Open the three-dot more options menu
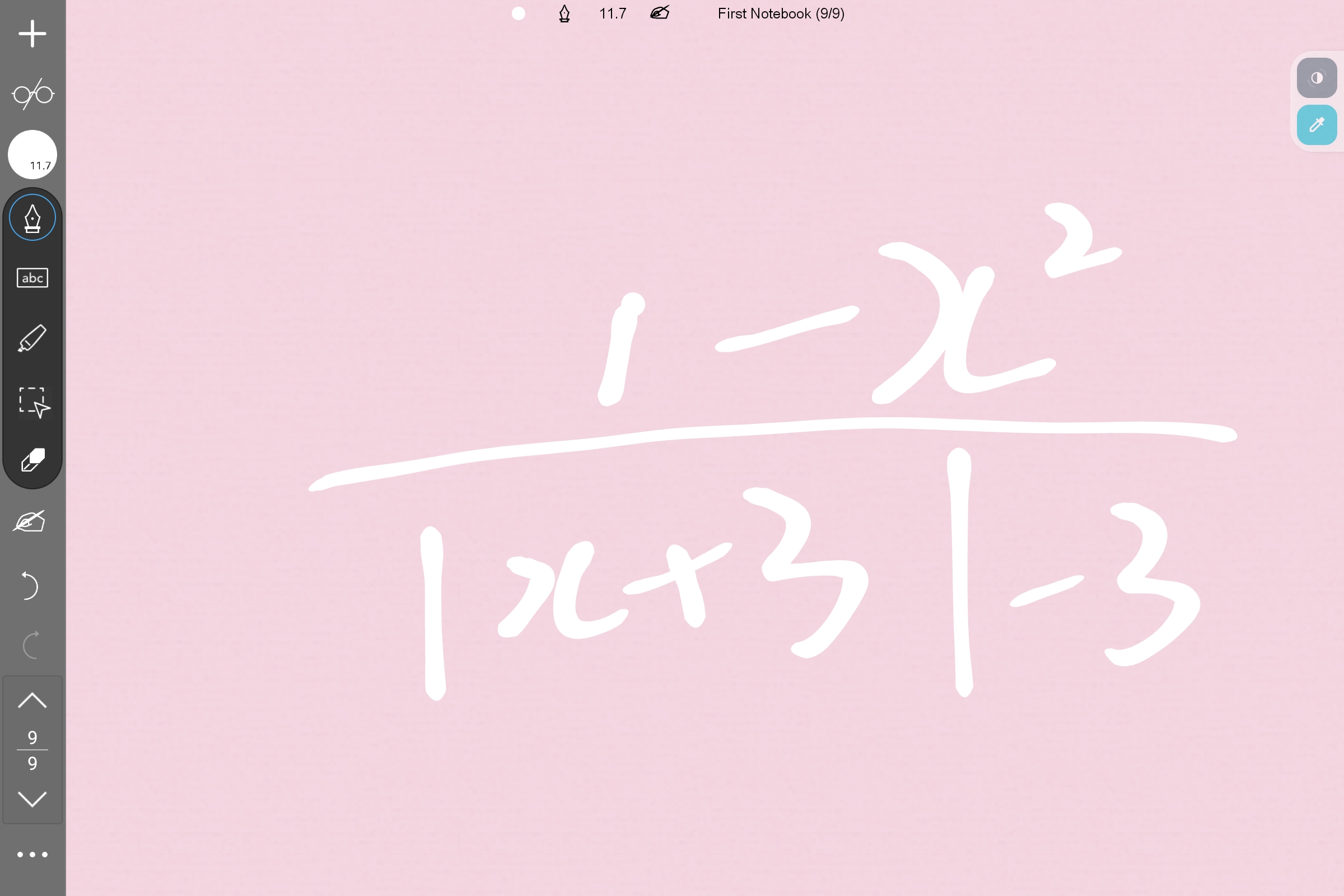The height and width of the screenshot is (896, 1344). [32, 855]
